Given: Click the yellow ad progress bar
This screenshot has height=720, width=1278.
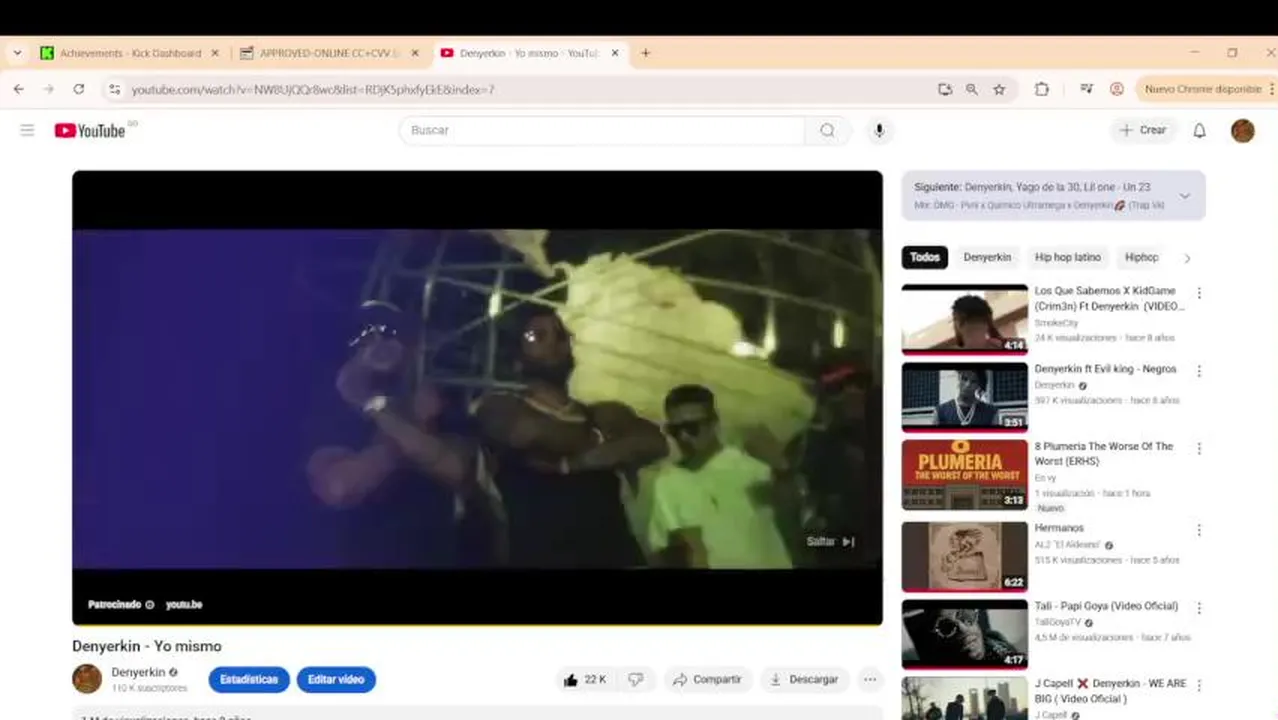Looking at the screenshot, I should 477,624.
